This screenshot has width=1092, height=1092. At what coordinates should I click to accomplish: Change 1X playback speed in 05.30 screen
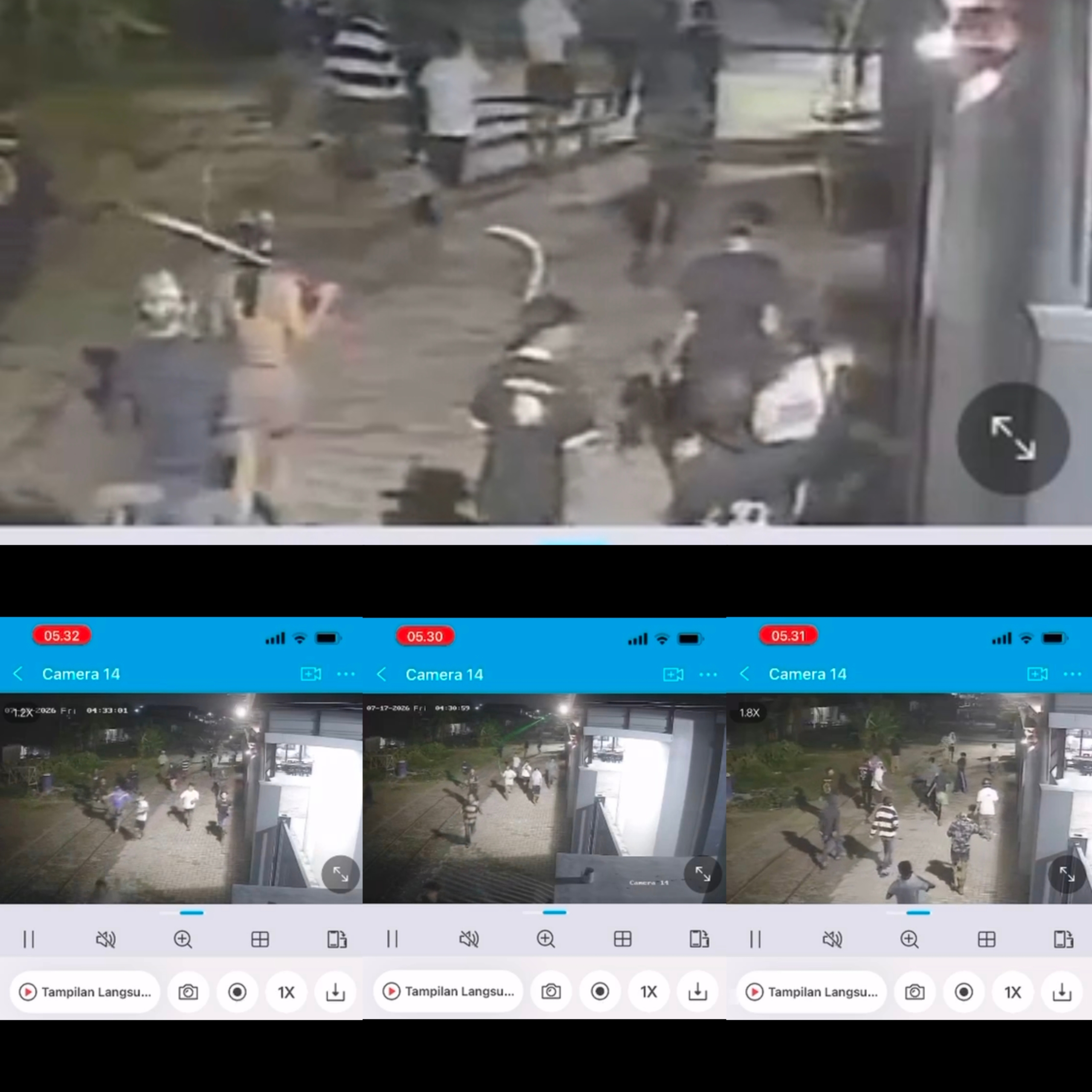649,991
